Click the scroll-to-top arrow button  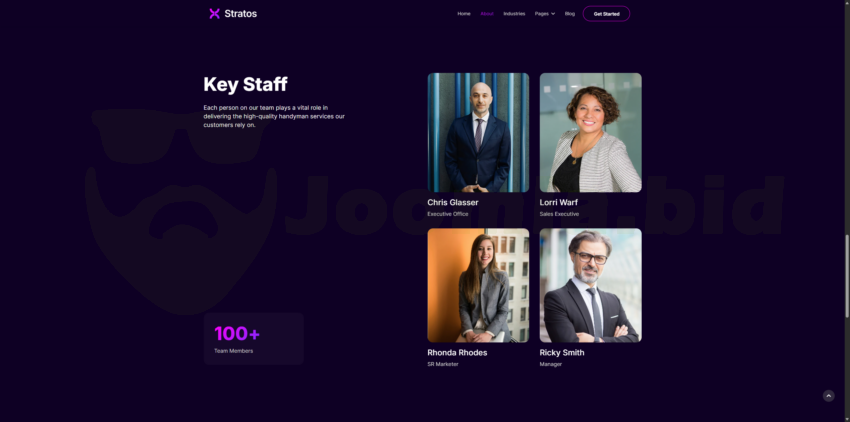pos(828,396)
